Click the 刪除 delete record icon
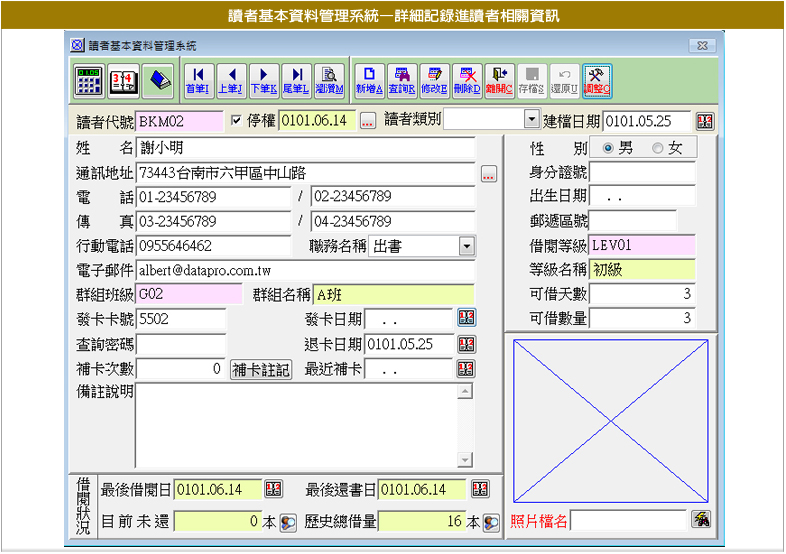 (x=466, y=80)
